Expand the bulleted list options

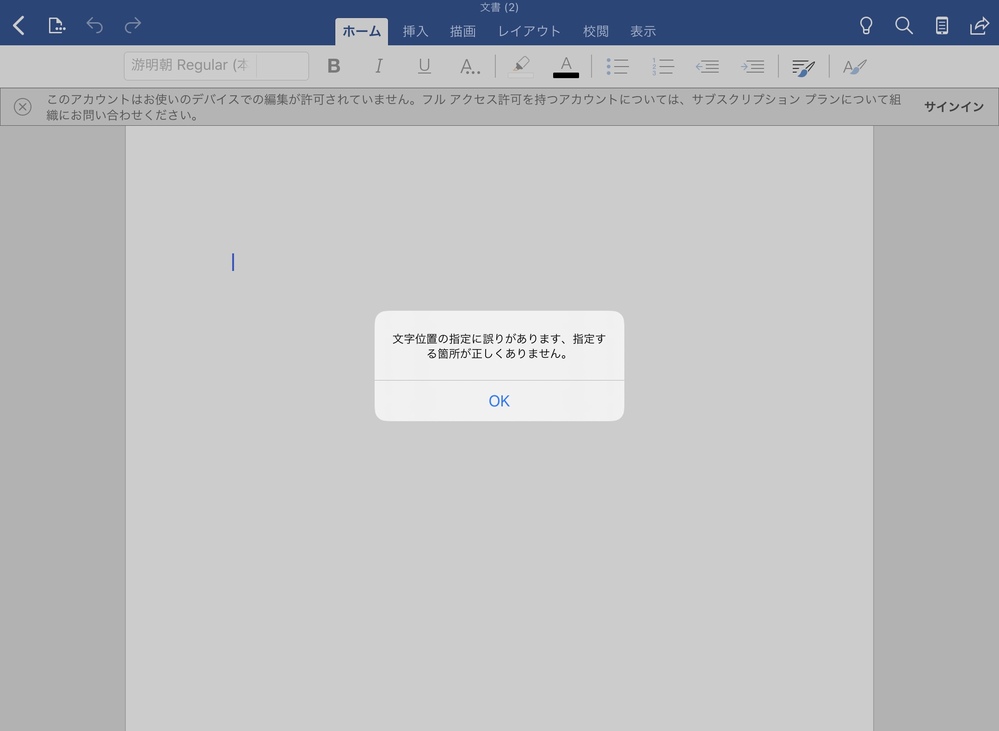click(x=617, y=67)
